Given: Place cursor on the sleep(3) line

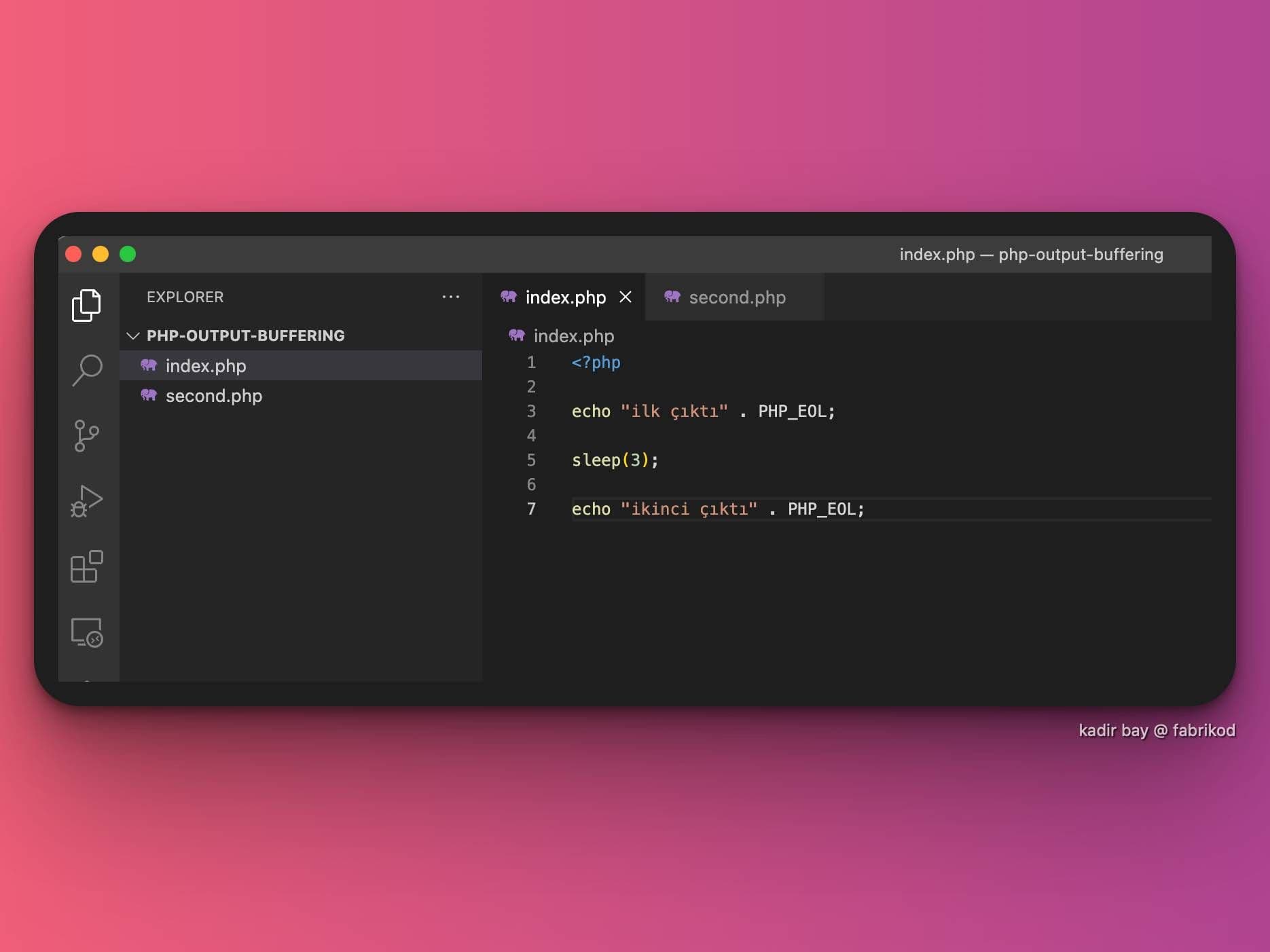Looking at the screenshot, I should pos(615,460).
